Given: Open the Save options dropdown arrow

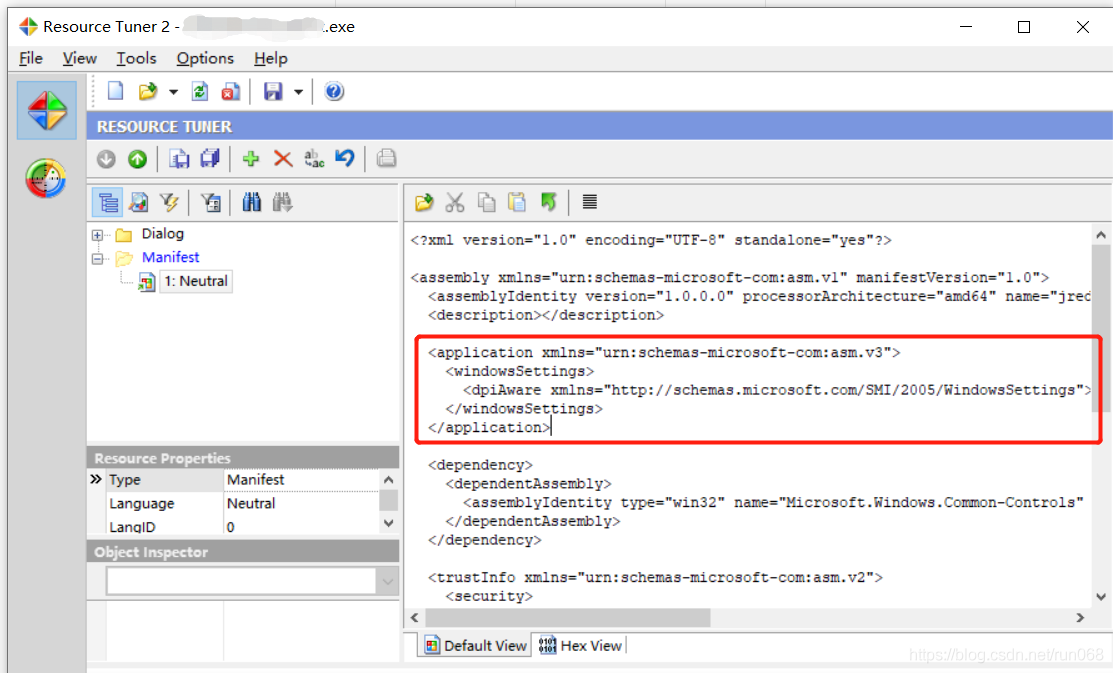Looking at the screenshot, I should (x=298, y=92).
